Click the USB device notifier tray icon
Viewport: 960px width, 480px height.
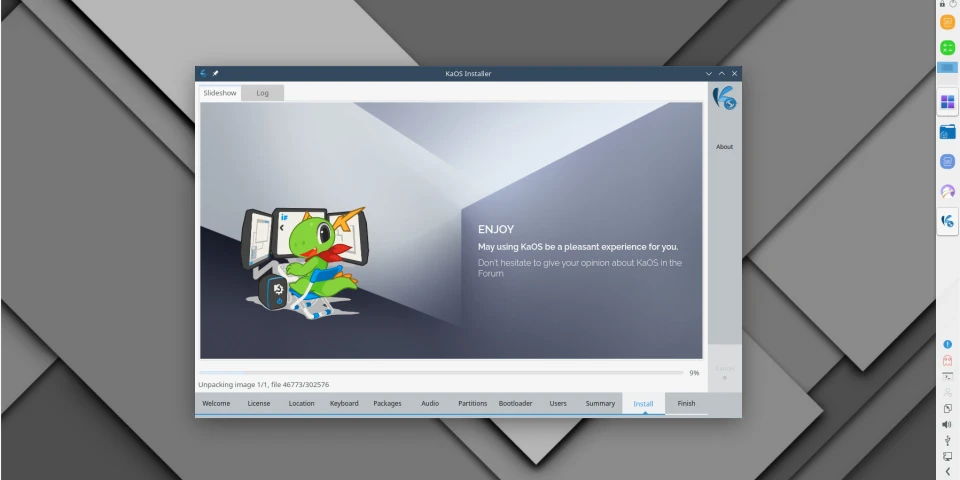947,440
